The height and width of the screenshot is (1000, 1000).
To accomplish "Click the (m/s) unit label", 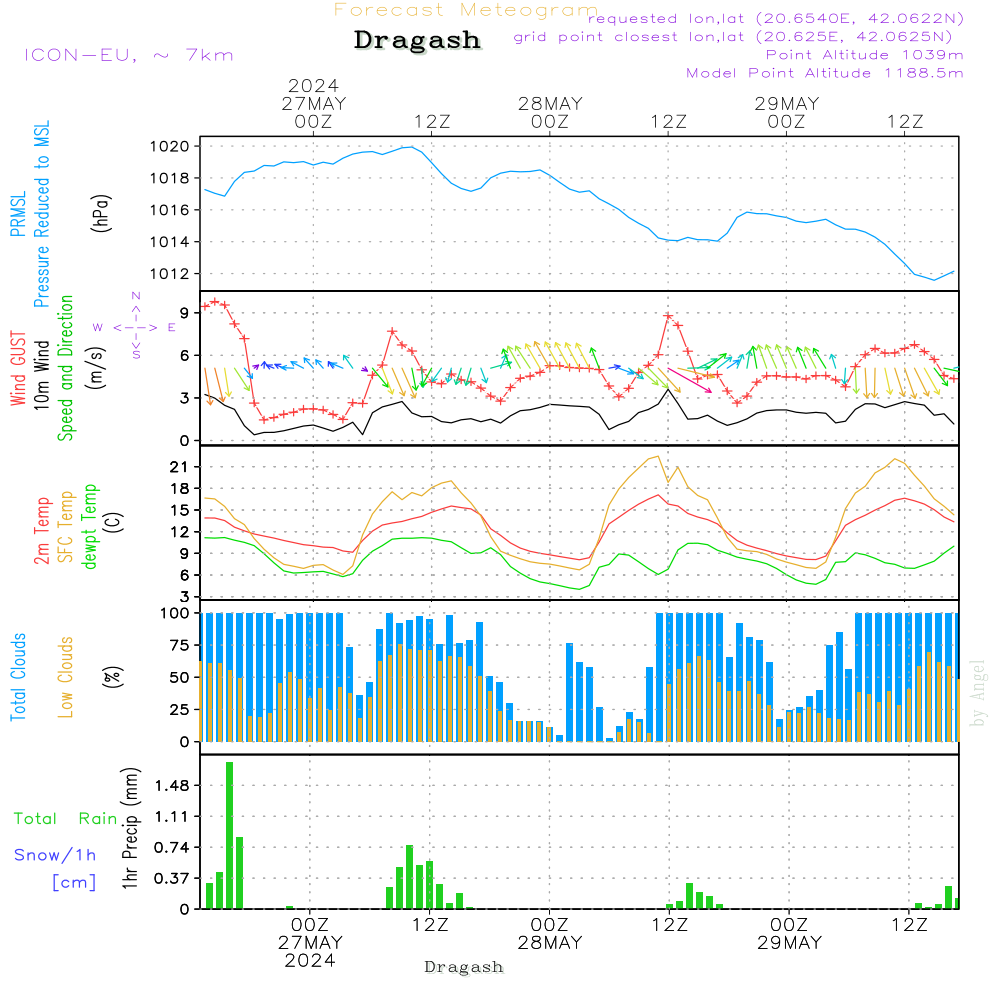I will click(x=97, y=368).
